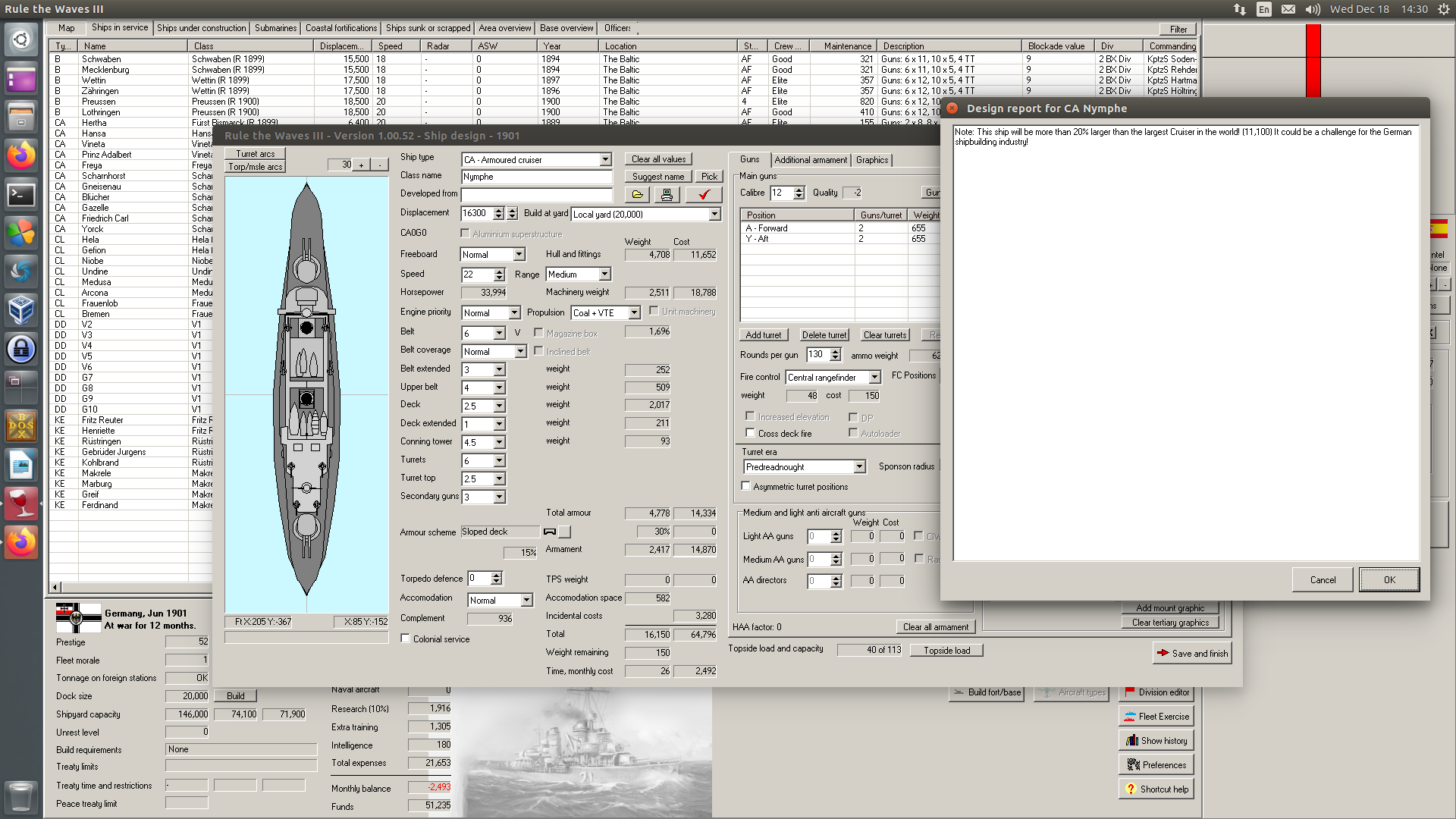Click the Suggest name button
Screen dimensions: 1456x819
(658, 177)
